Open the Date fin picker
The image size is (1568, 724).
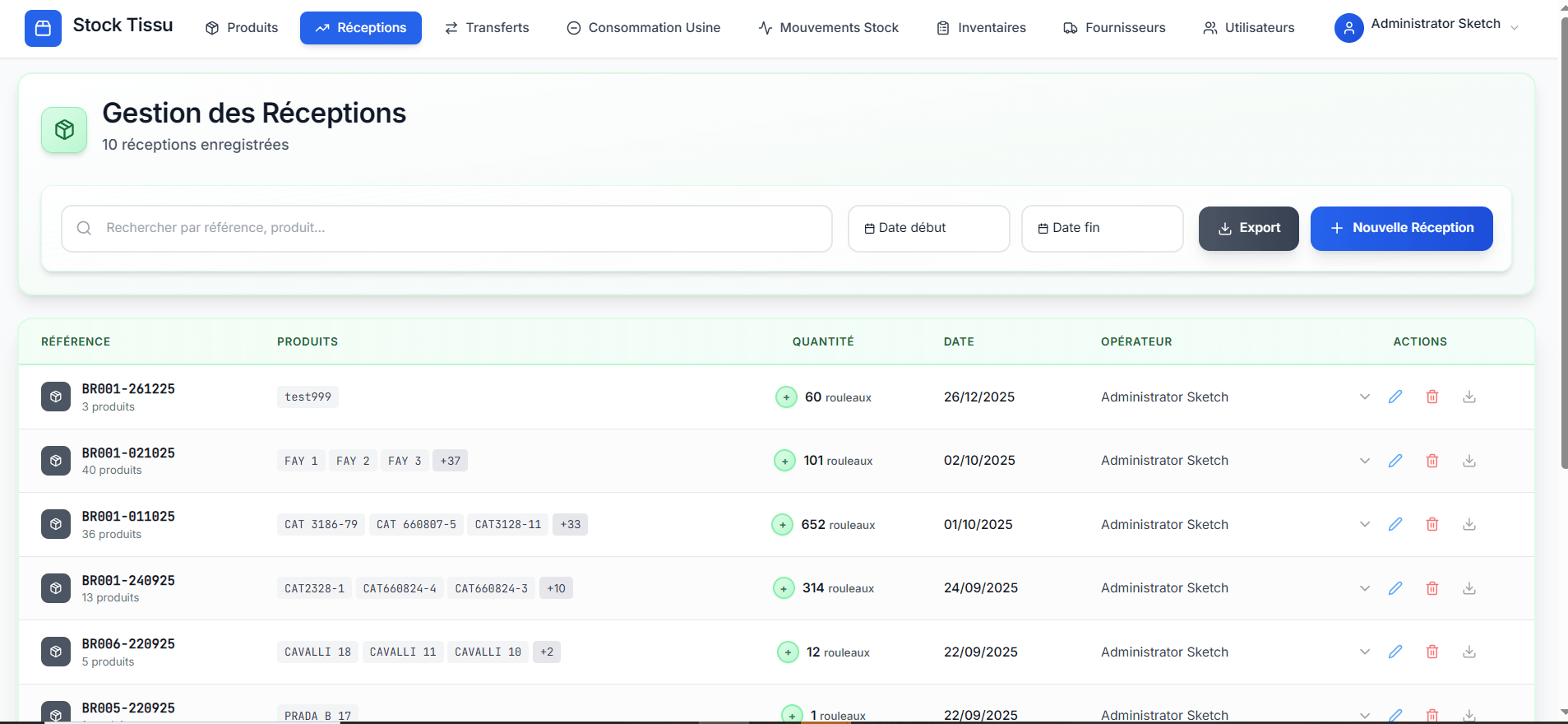click(1103, 229)
